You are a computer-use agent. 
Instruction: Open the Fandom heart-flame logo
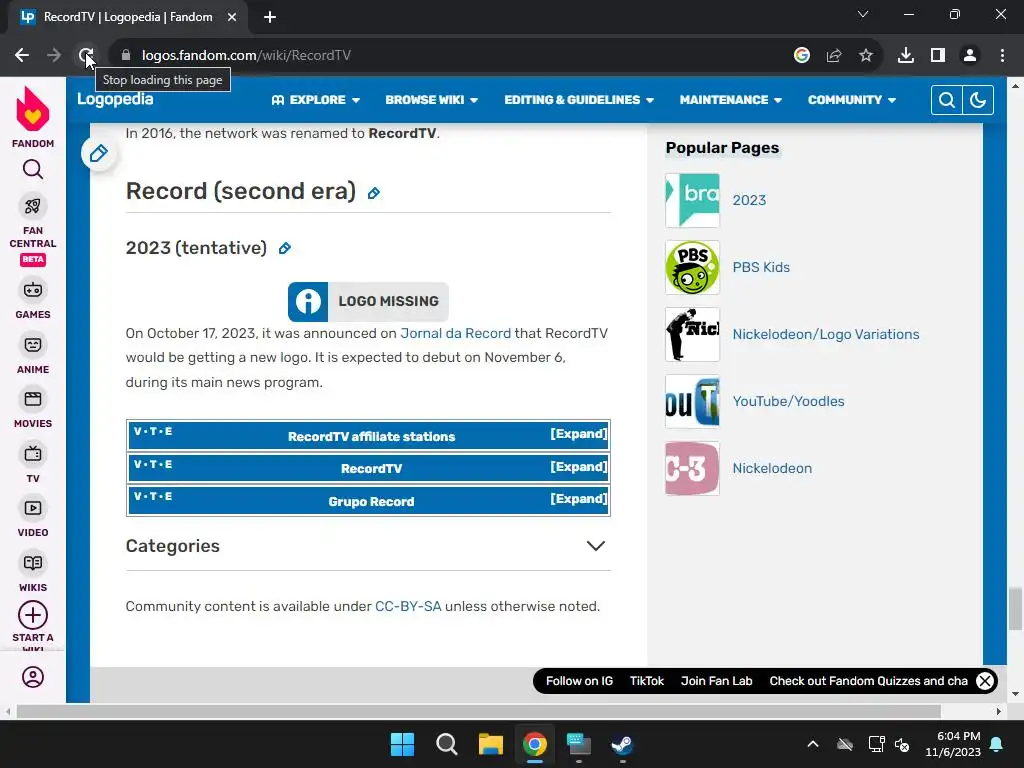click(x=33, y=110)
